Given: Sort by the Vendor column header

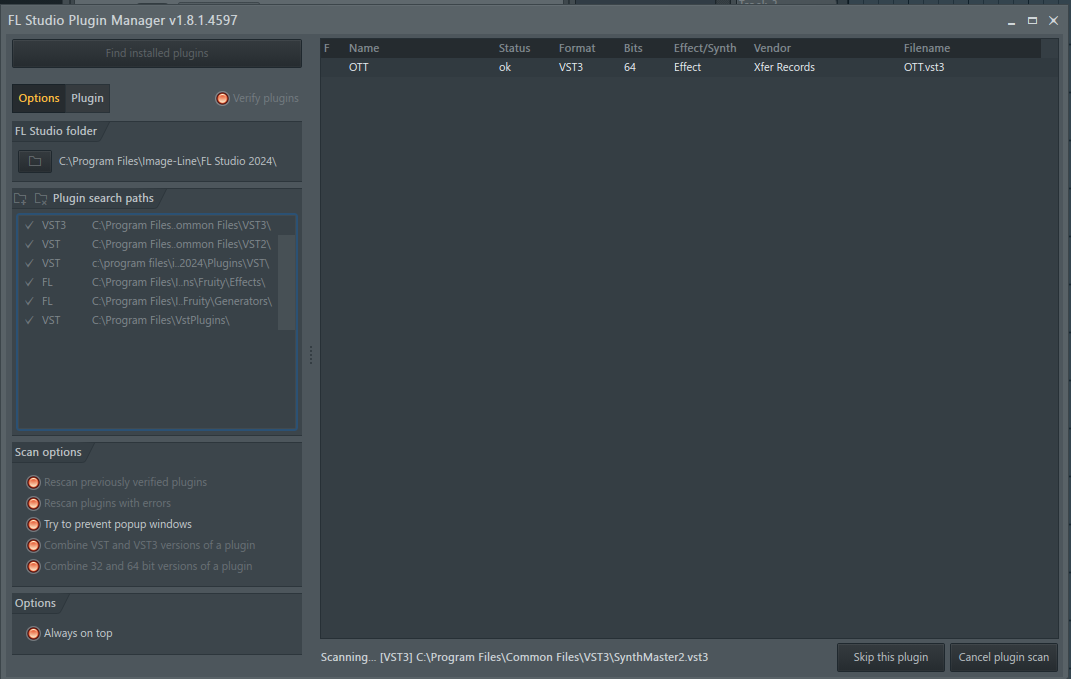Looking at the screenshot, I should click(x=773, y=48).
